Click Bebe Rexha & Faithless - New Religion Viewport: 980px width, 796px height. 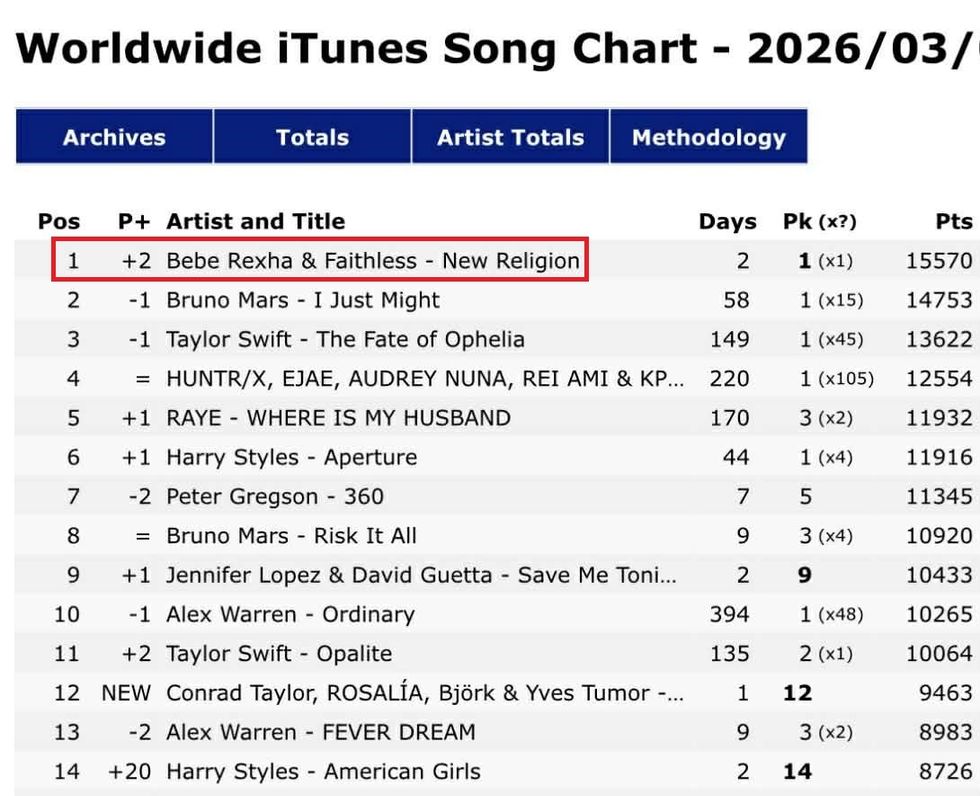(372, 261)
